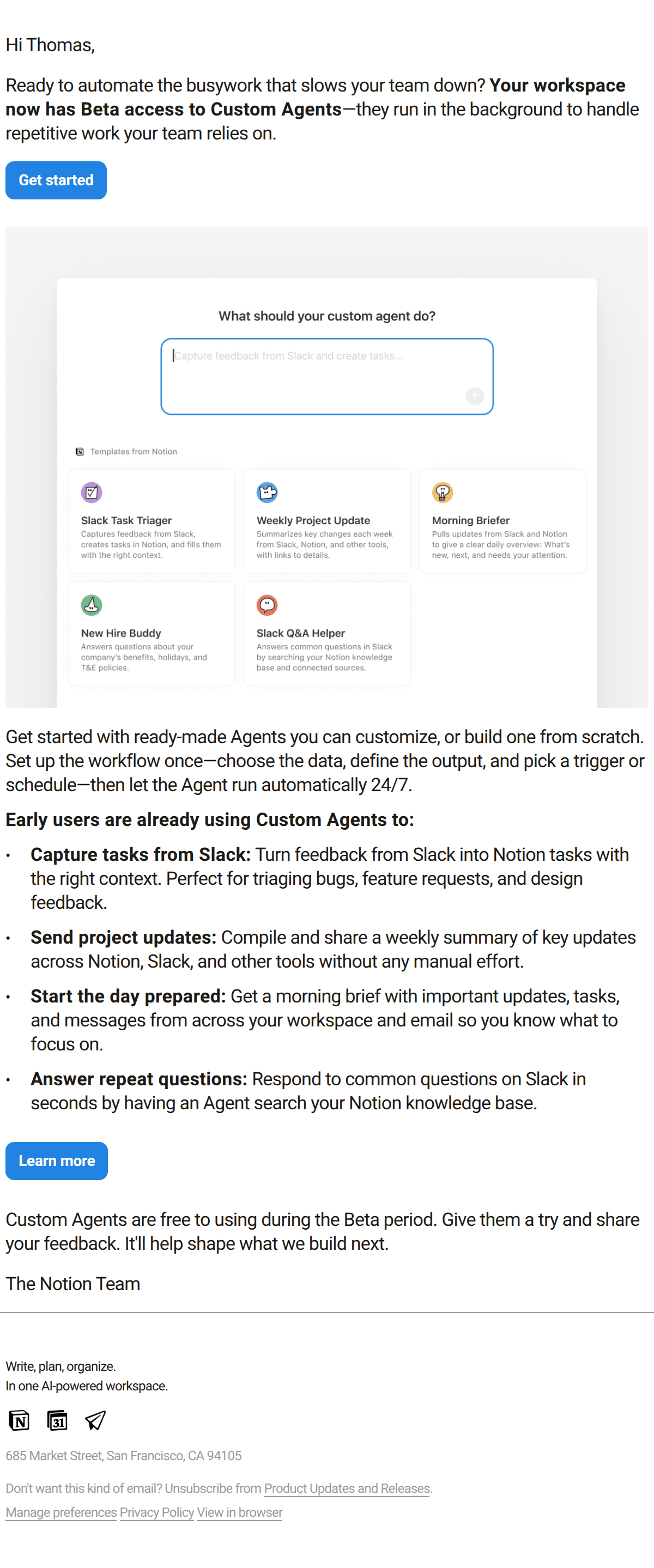The height and width of the screenshot is (1568, 654).
Task: Click the New Hire Buddy green icon
Action: (x=92, y=604)
